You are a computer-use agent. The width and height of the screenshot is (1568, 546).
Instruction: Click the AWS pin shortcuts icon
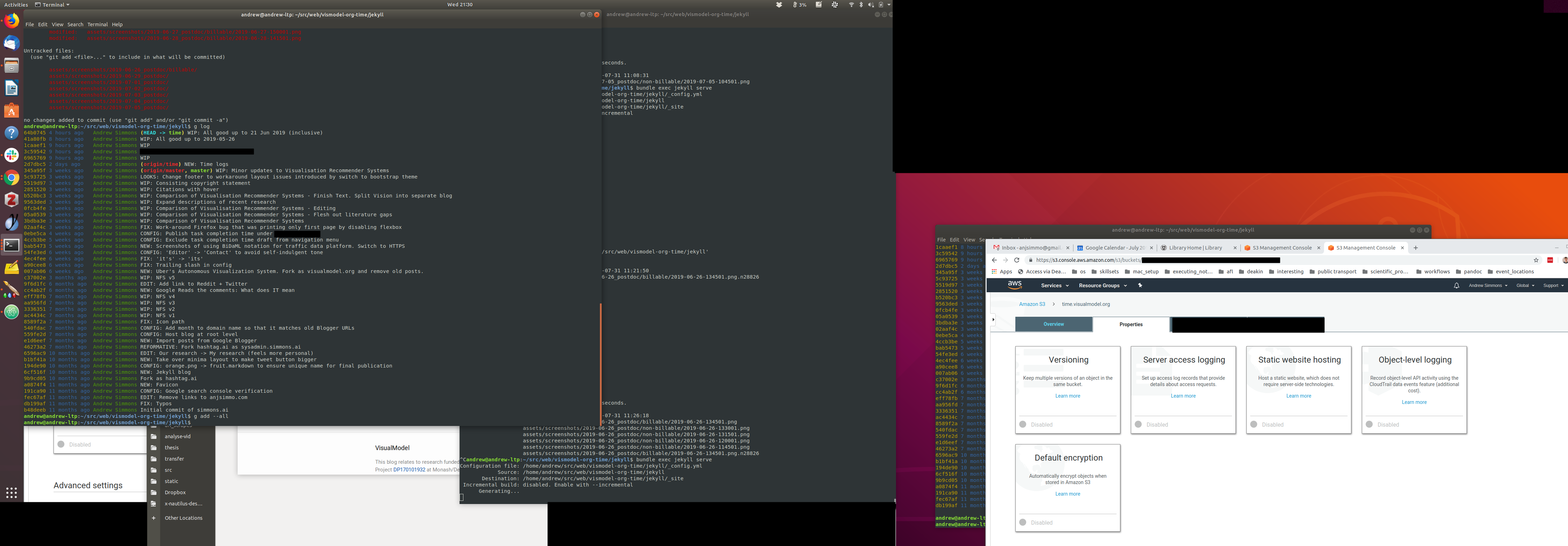point(1140,286)
